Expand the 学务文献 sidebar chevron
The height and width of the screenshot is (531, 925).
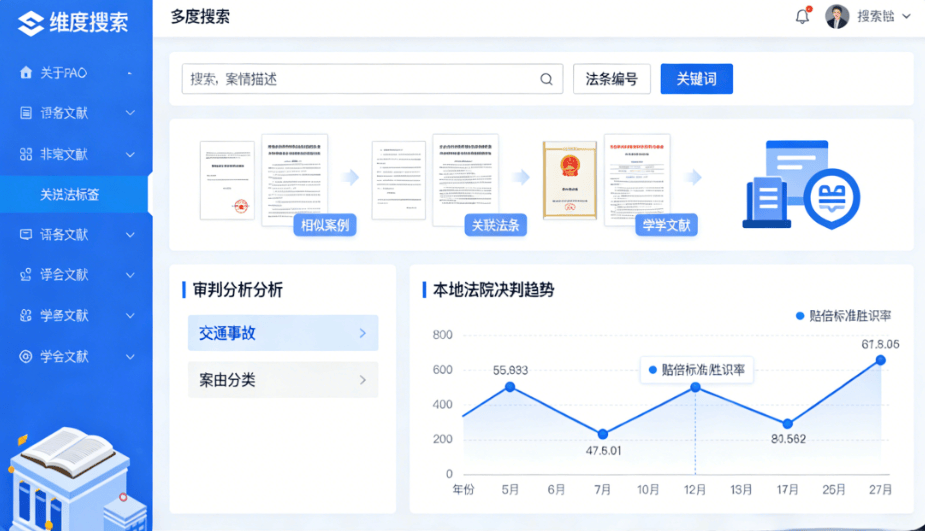[x=130, y=316]
